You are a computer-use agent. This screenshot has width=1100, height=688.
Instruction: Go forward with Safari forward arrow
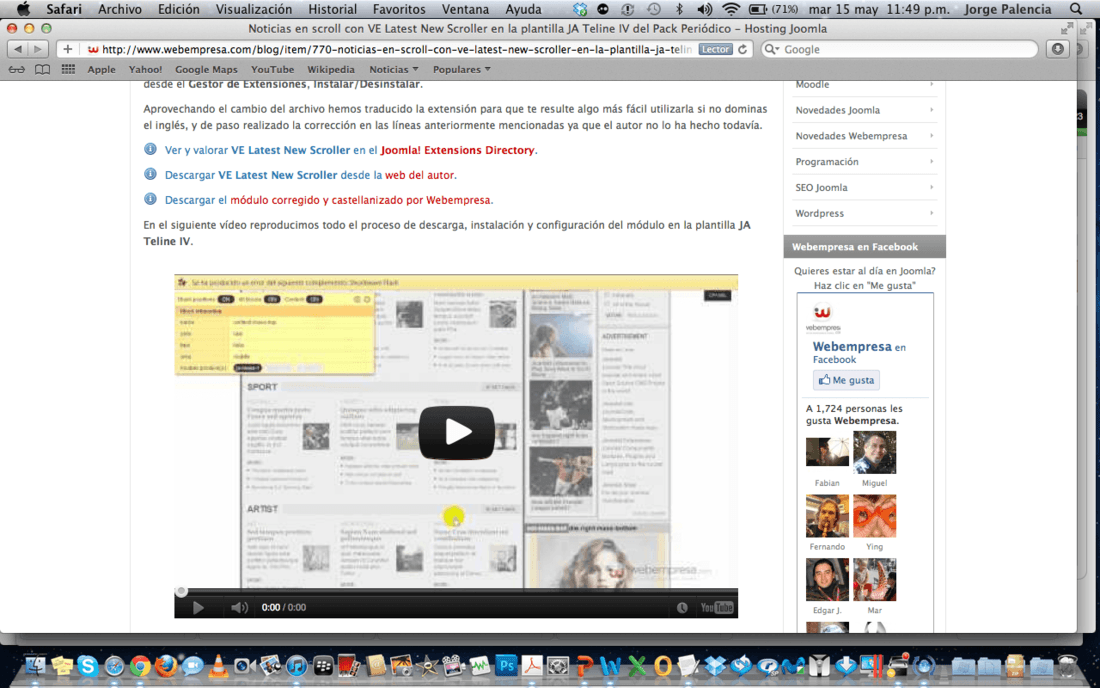(38, 49)
